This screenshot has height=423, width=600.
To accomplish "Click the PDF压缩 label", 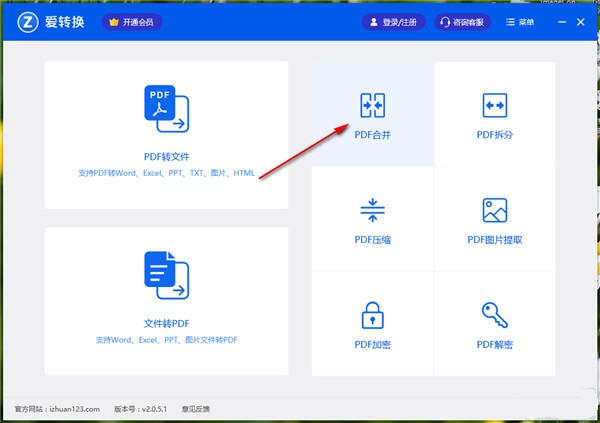I will [372, 240].
